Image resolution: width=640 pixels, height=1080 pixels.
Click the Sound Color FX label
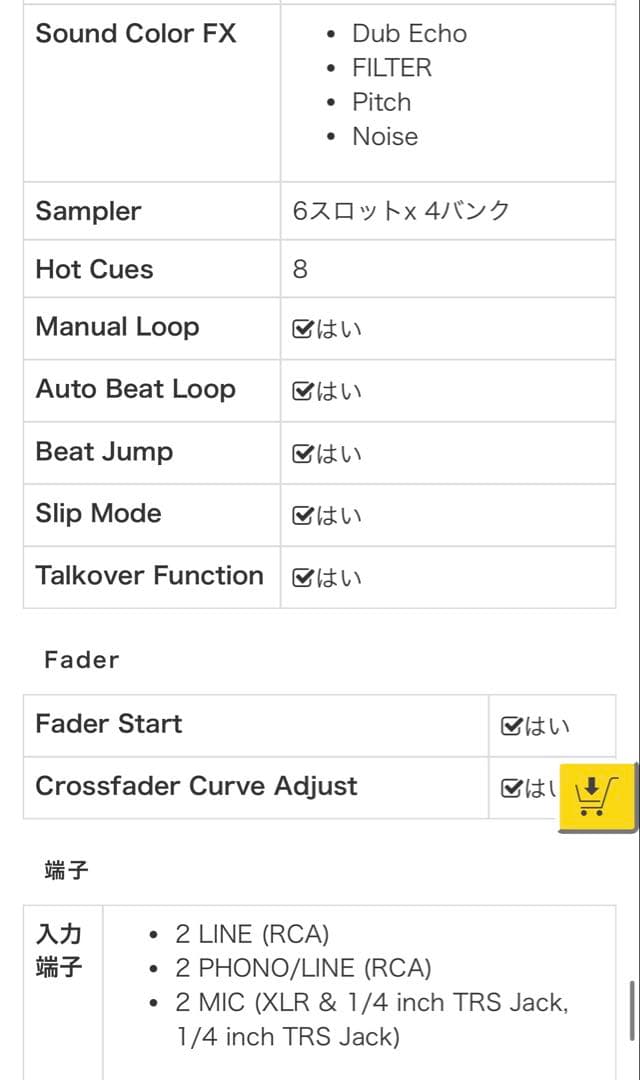tap(136, 34)
